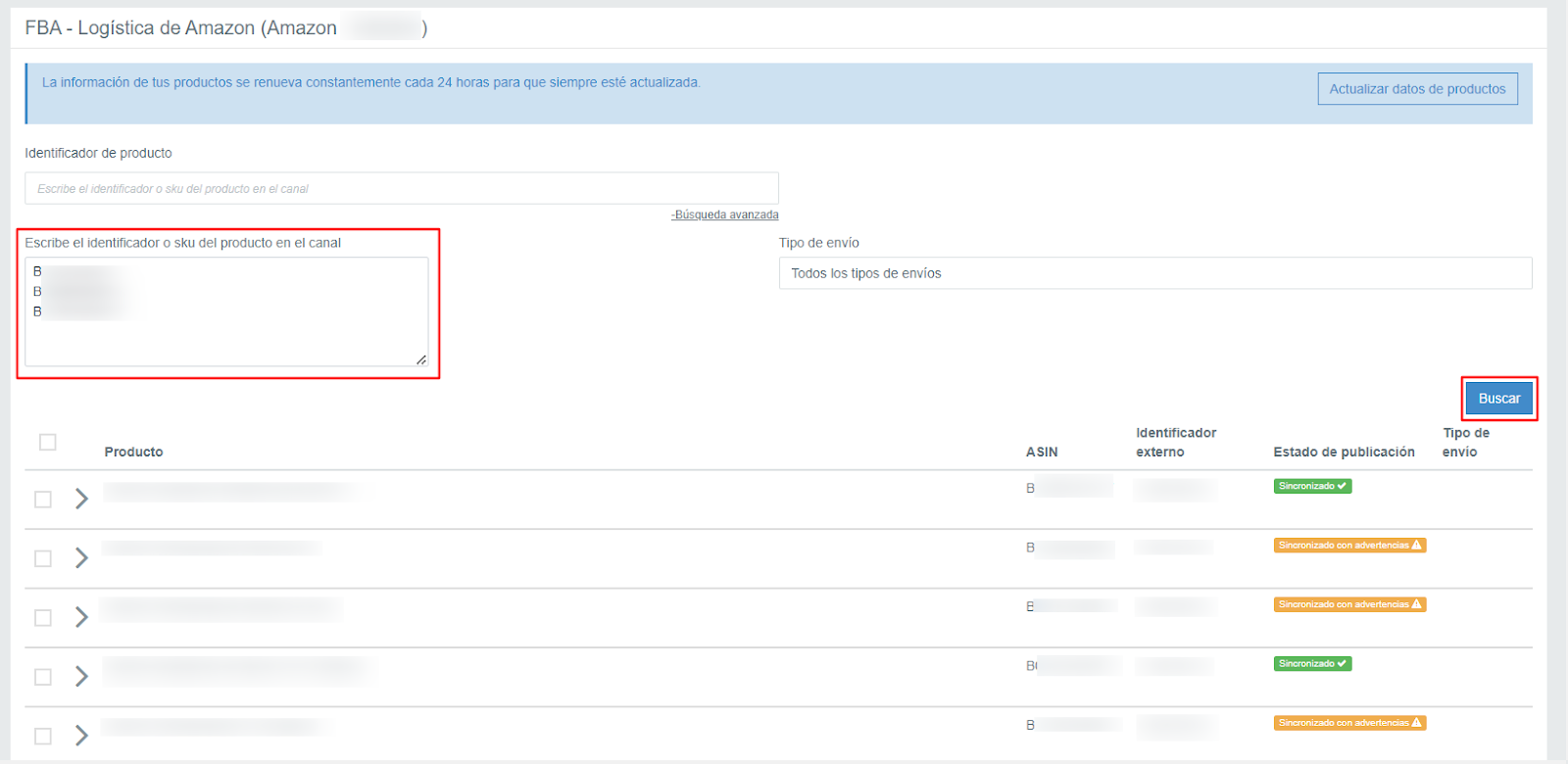Tick the select-all checkbox in the table header
Viewport: 1568px width, 764px height.
point(47,442)
